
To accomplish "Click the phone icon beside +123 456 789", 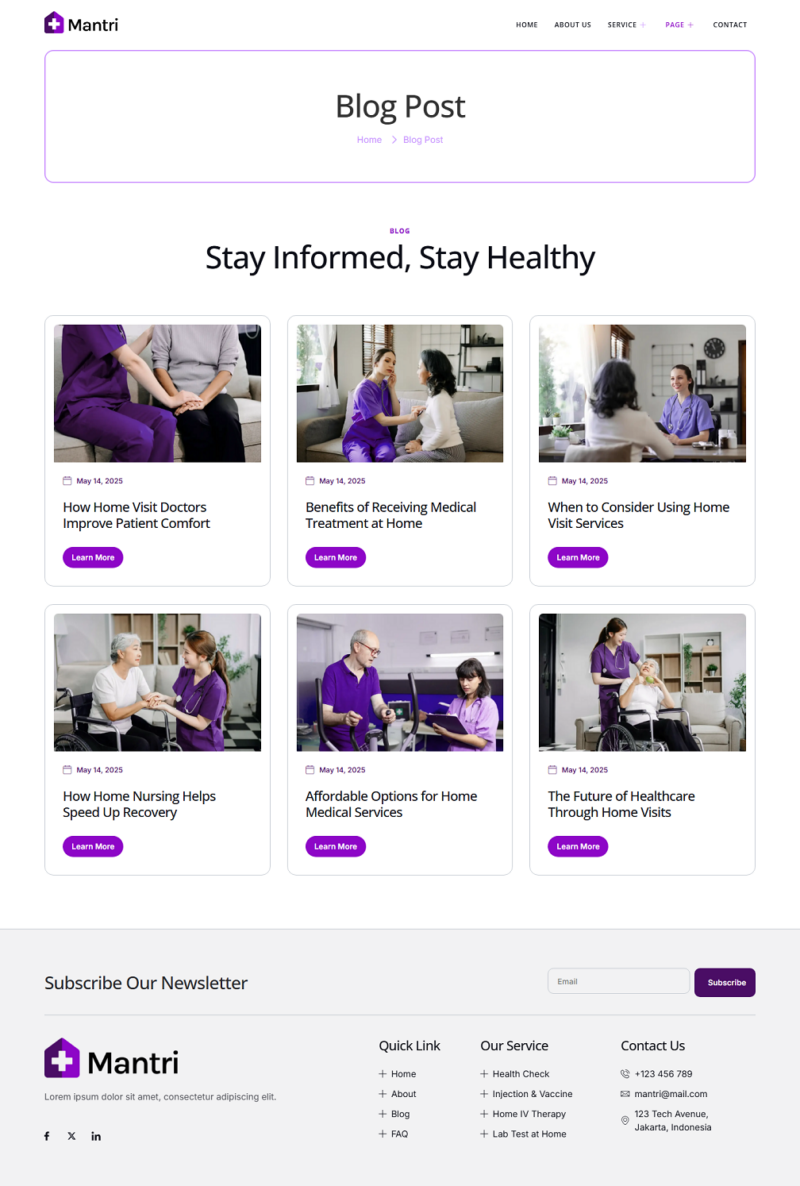I will pyautogui.click(x=625, y=1074).
